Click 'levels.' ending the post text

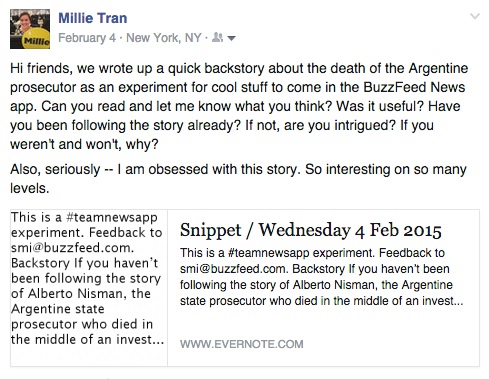(30, 189)
